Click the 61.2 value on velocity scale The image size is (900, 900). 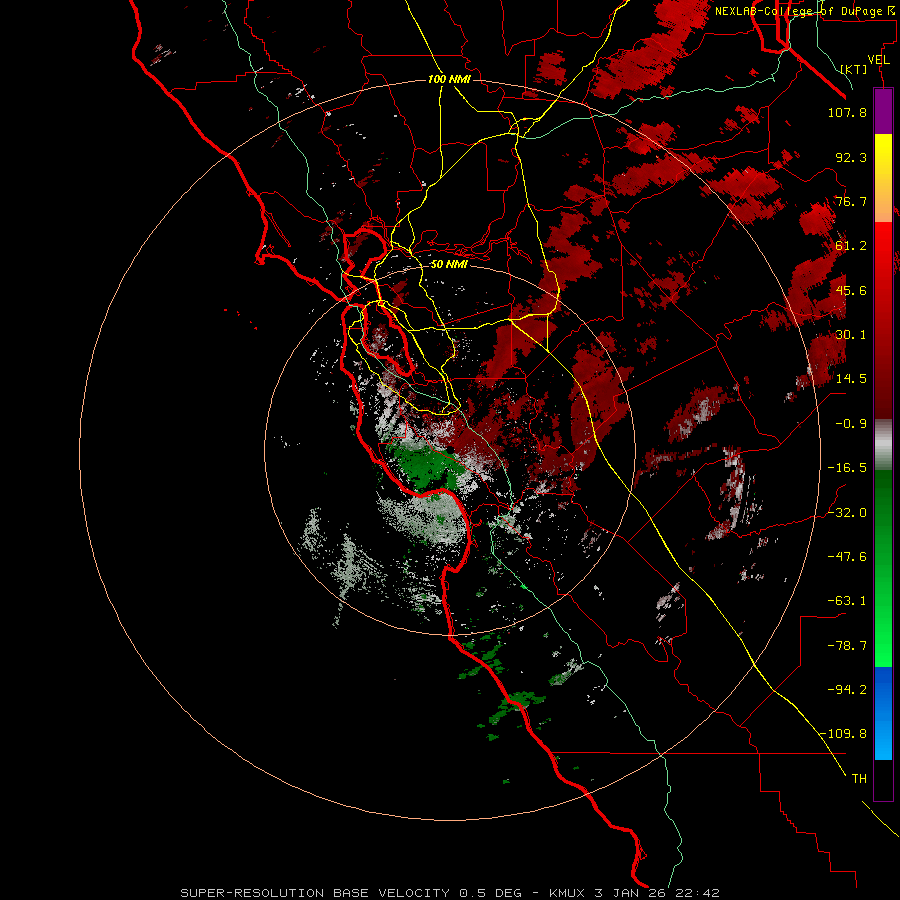[851, 246]
